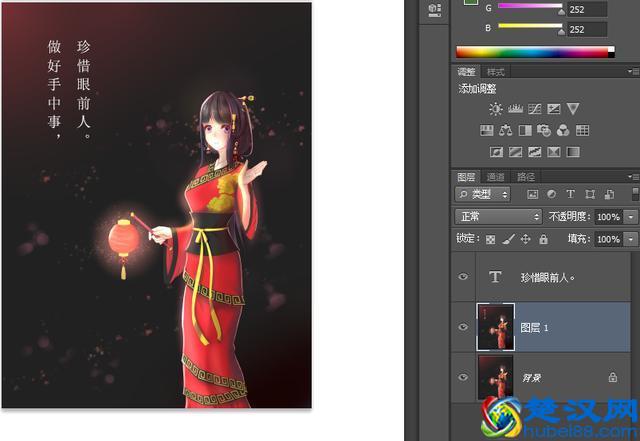Screen dimensions: 640x441
Task: Add a Curves adjustment
Action: [x=535, y=109]
